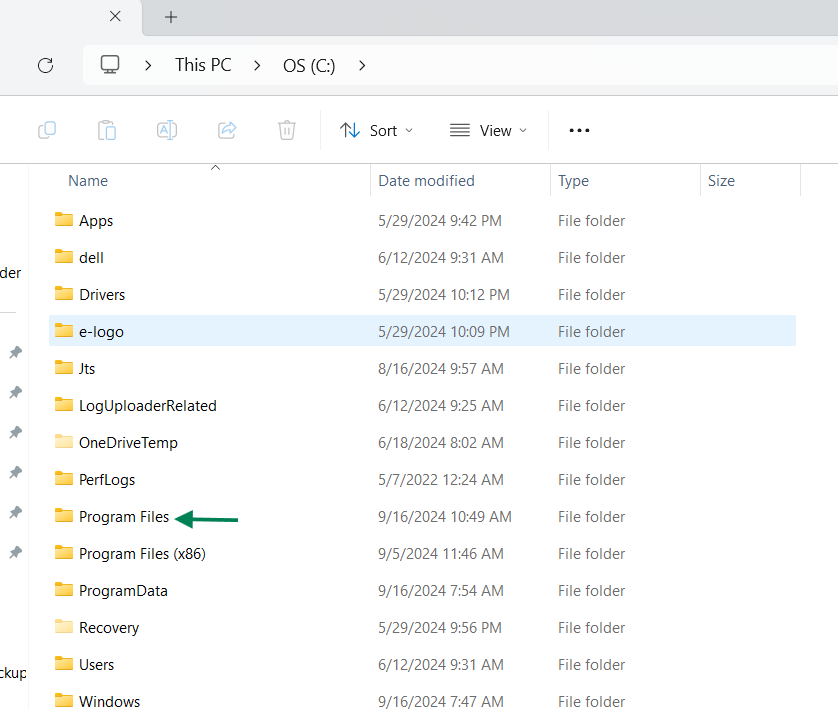The image size is (838, 710).
Task: Expand chevron after the PC icon
Action: (148, 65)
